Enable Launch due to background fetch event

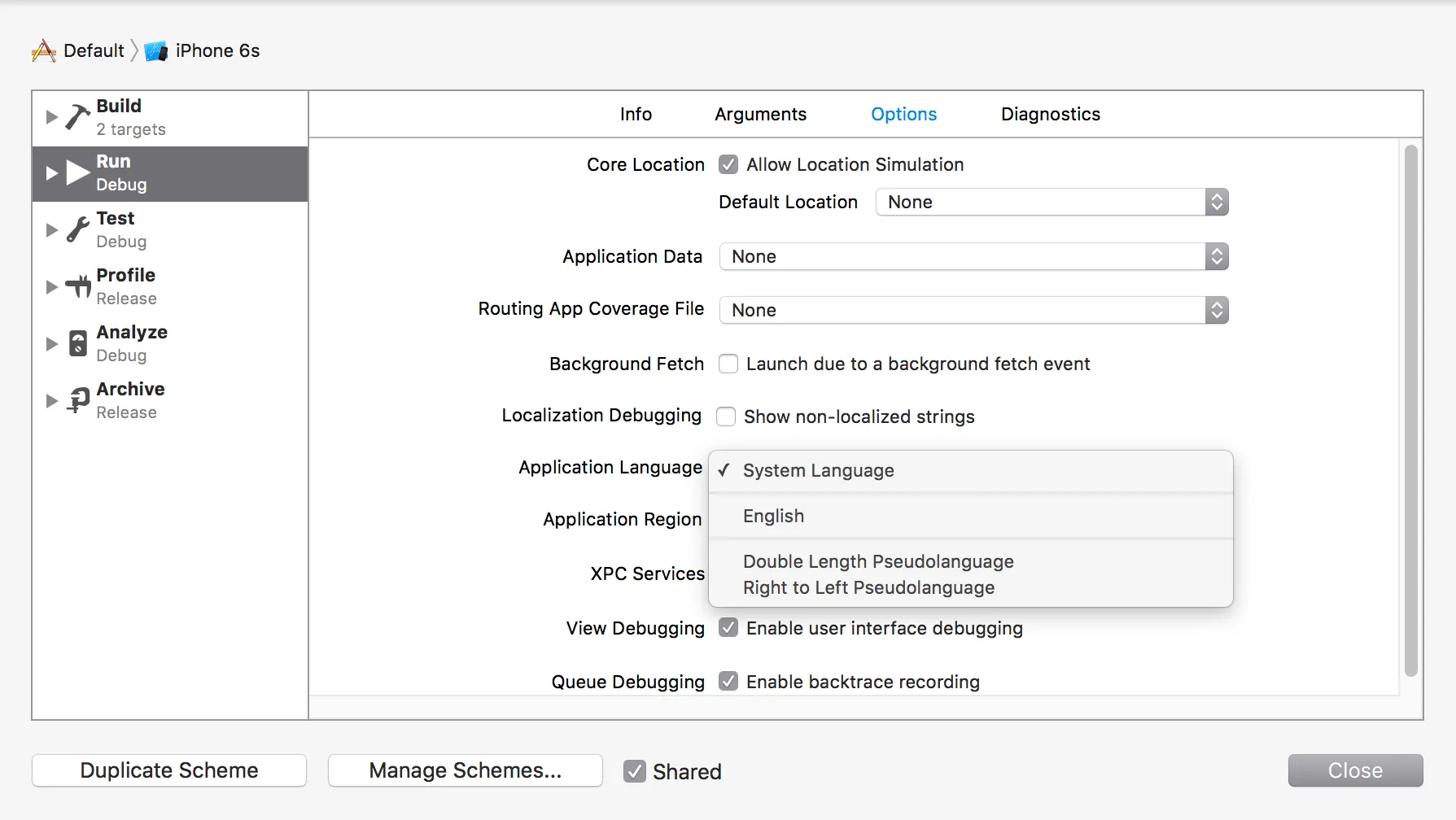pos(728,364)
